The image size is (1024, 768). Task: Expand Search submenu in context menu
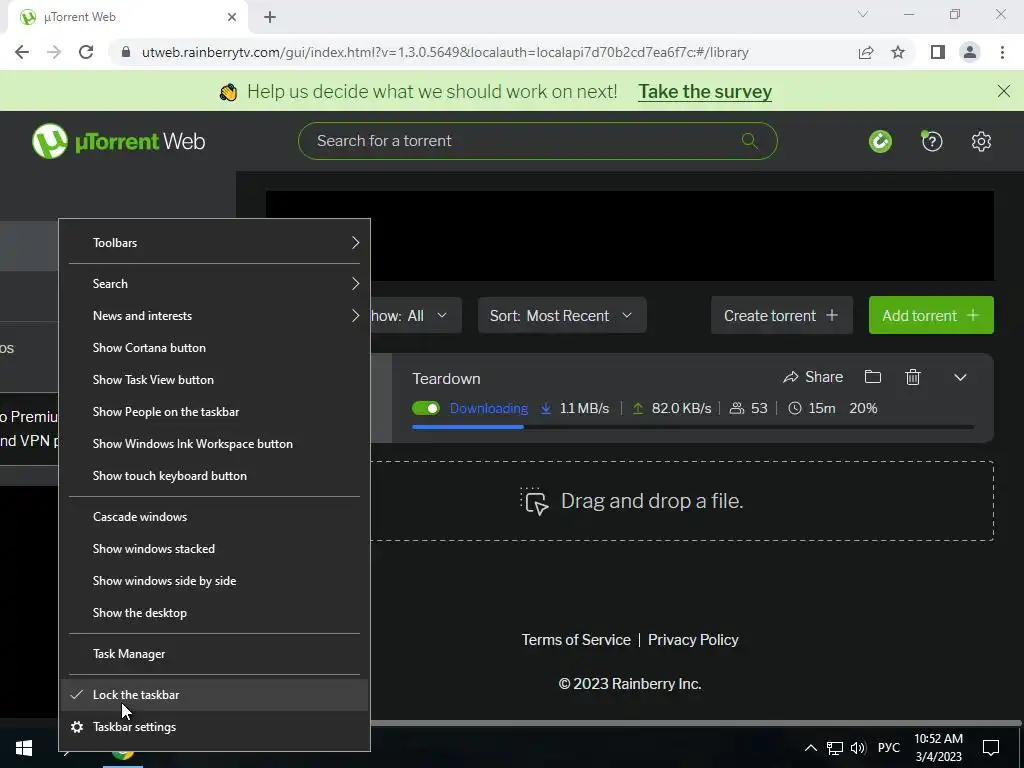214,284
